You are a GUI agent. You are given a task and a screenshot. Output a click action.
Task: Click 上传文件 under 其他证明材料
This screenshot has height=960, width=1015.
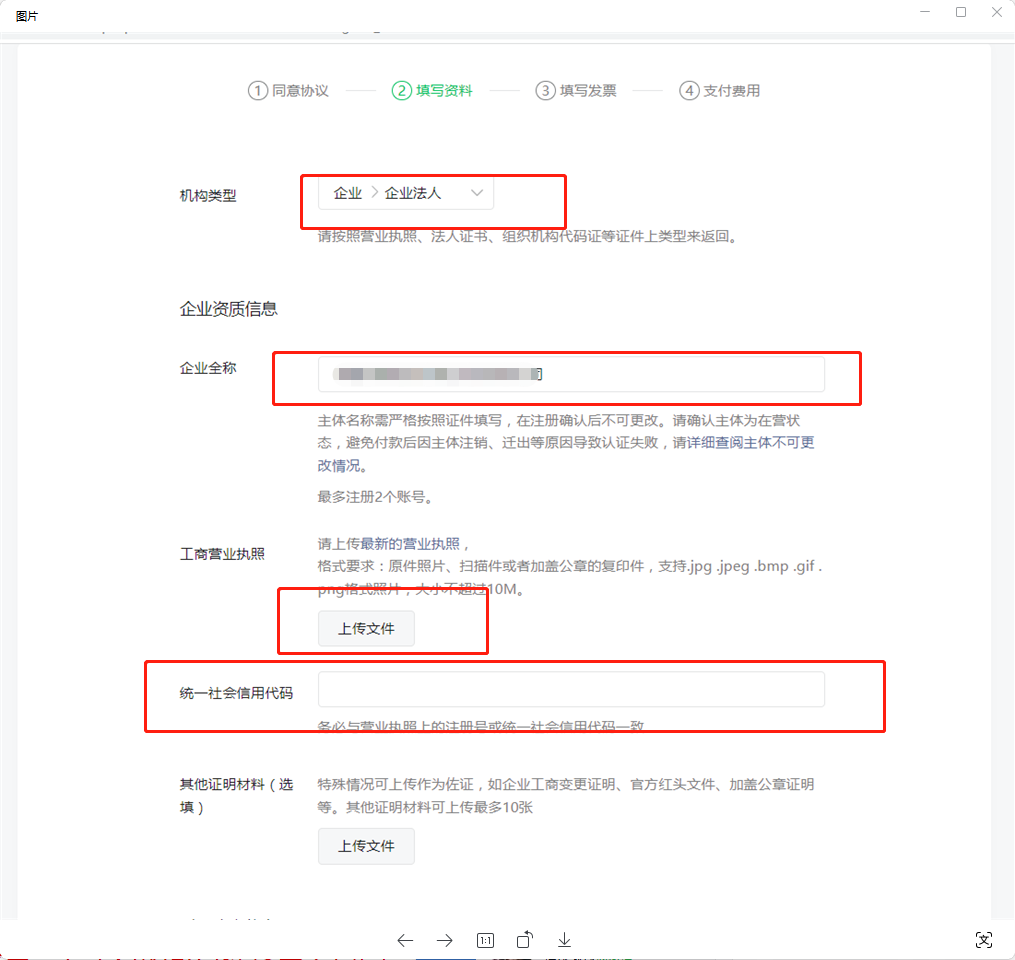[x=366, y=846]
